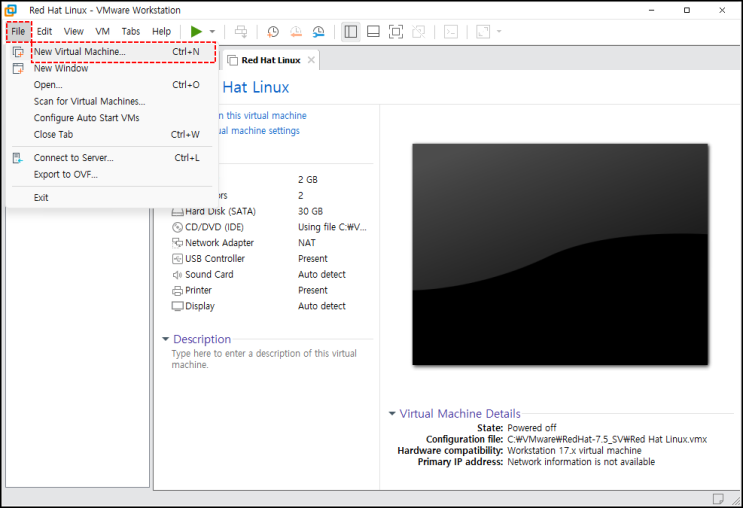Select the Network Adapter device row
Image resolution: width=743 pixels, height=508 pixels.
271,243
